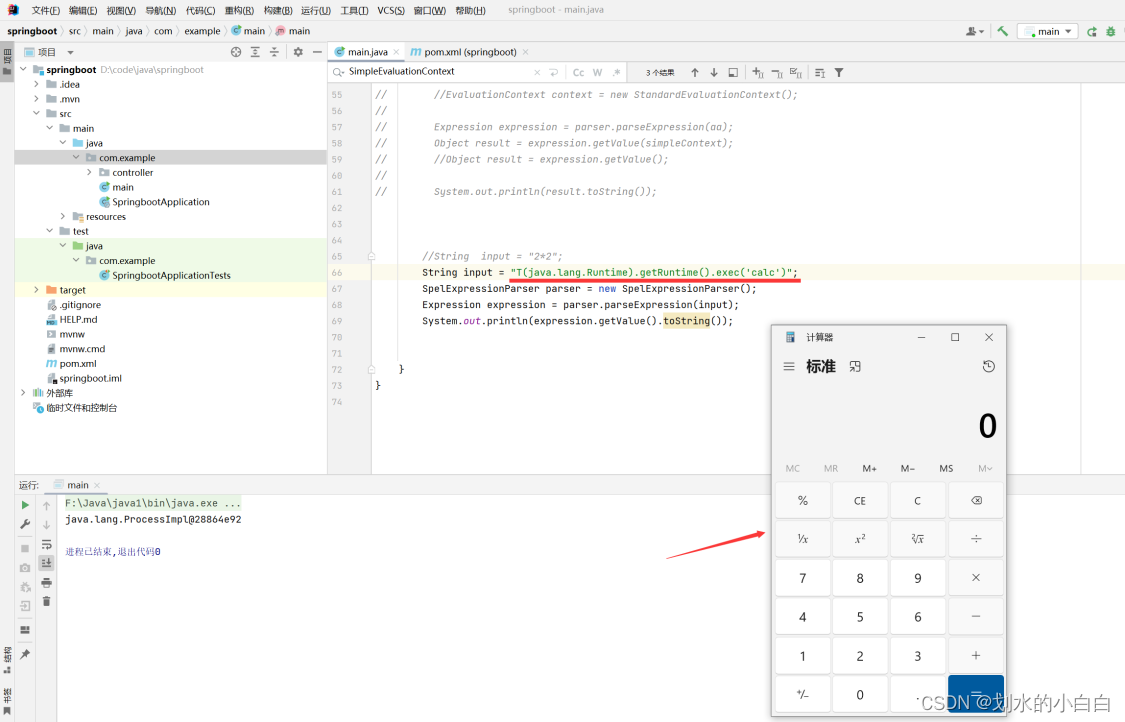Open the project view mode dropdown
The image size is (1125, 722).
70,52
